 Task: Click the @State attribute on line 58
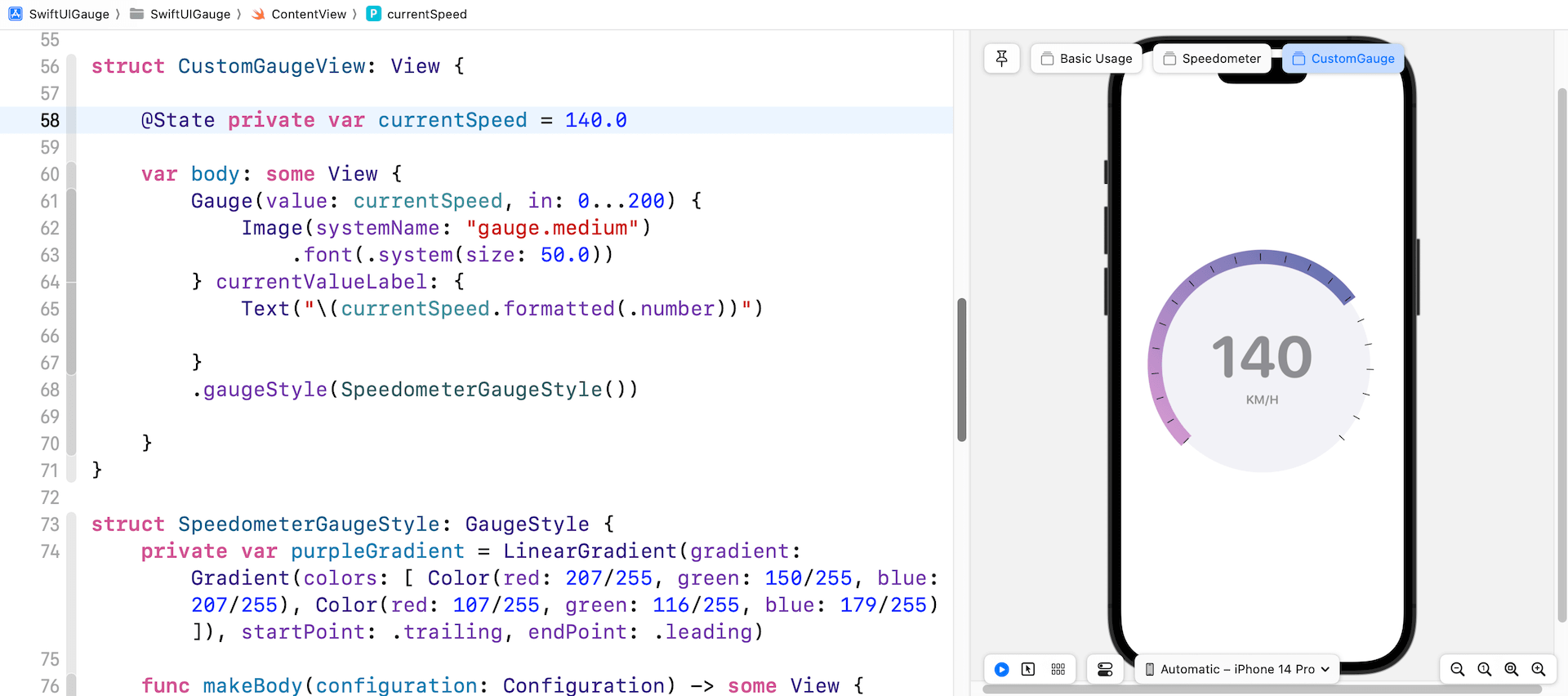coord(178,120)
